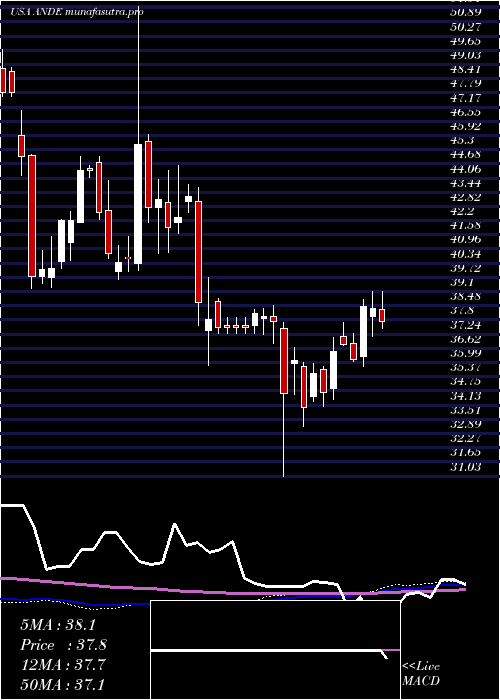Select the 50.27 price axis label

[465, 27]
